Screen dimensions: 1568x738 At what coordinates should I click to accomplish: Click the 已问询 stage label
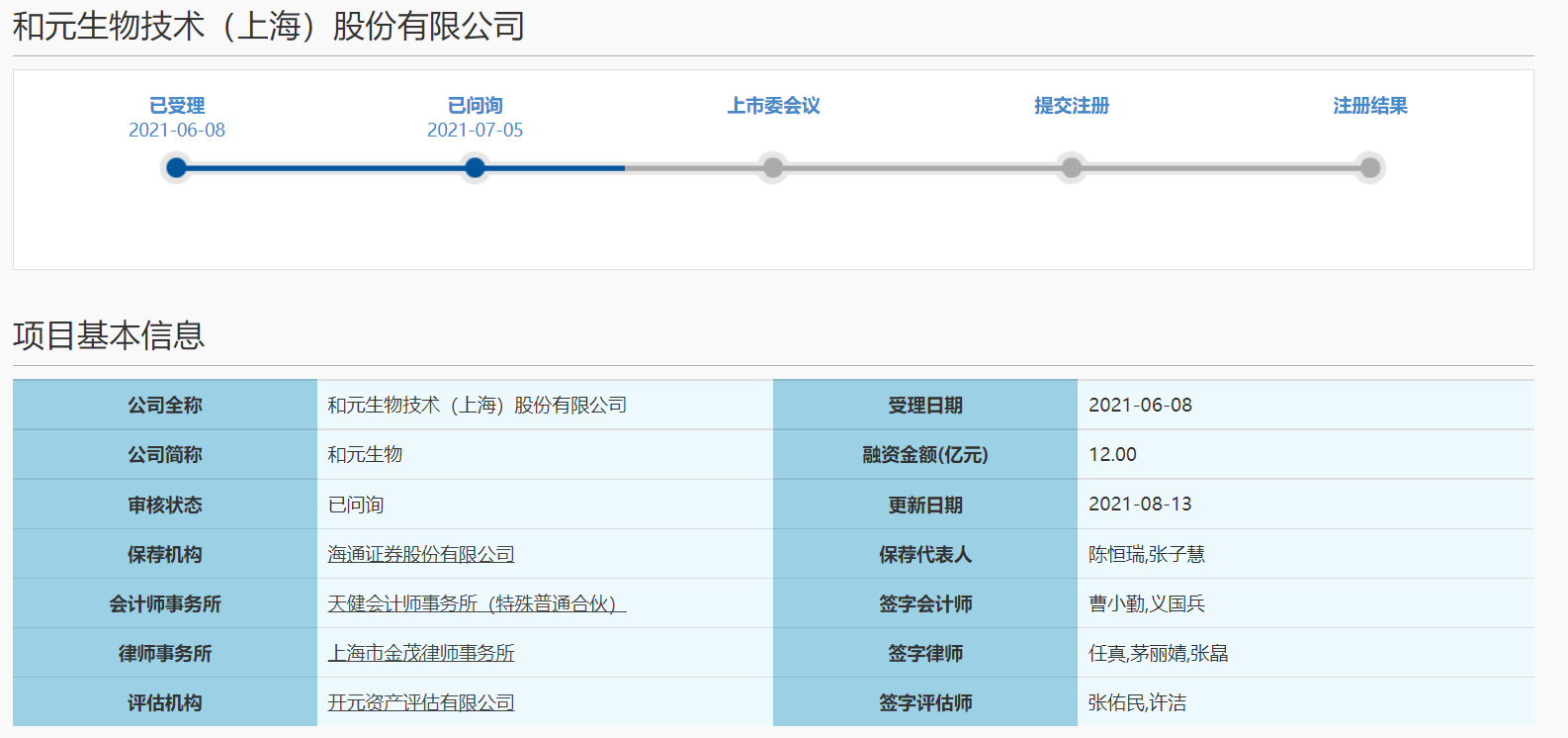point(476,106)
